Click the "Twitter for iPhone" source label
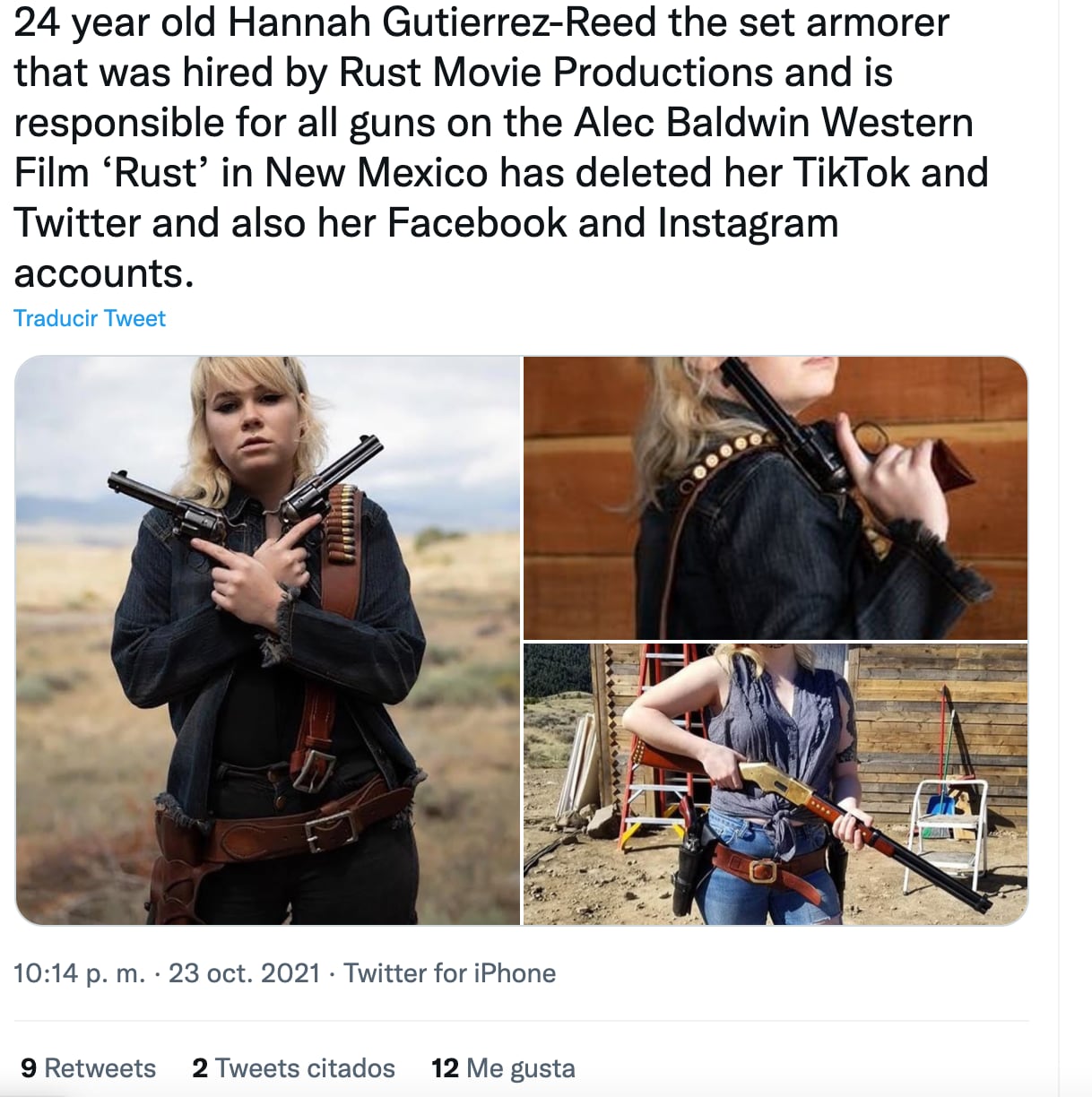Screen dimensions: 1092x1097 447,973
